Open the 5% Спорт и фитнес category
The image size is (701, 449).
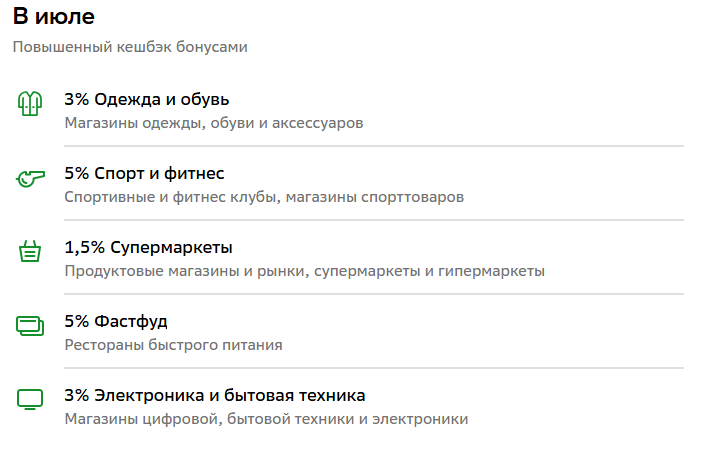pos(144,174)
